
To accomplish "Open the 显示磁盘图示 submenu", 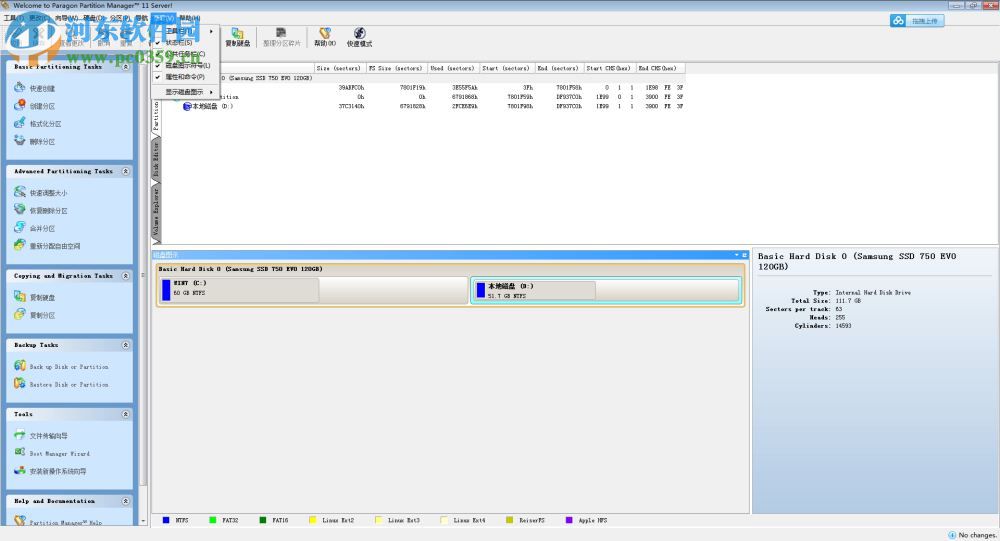I will click(186, 92).
